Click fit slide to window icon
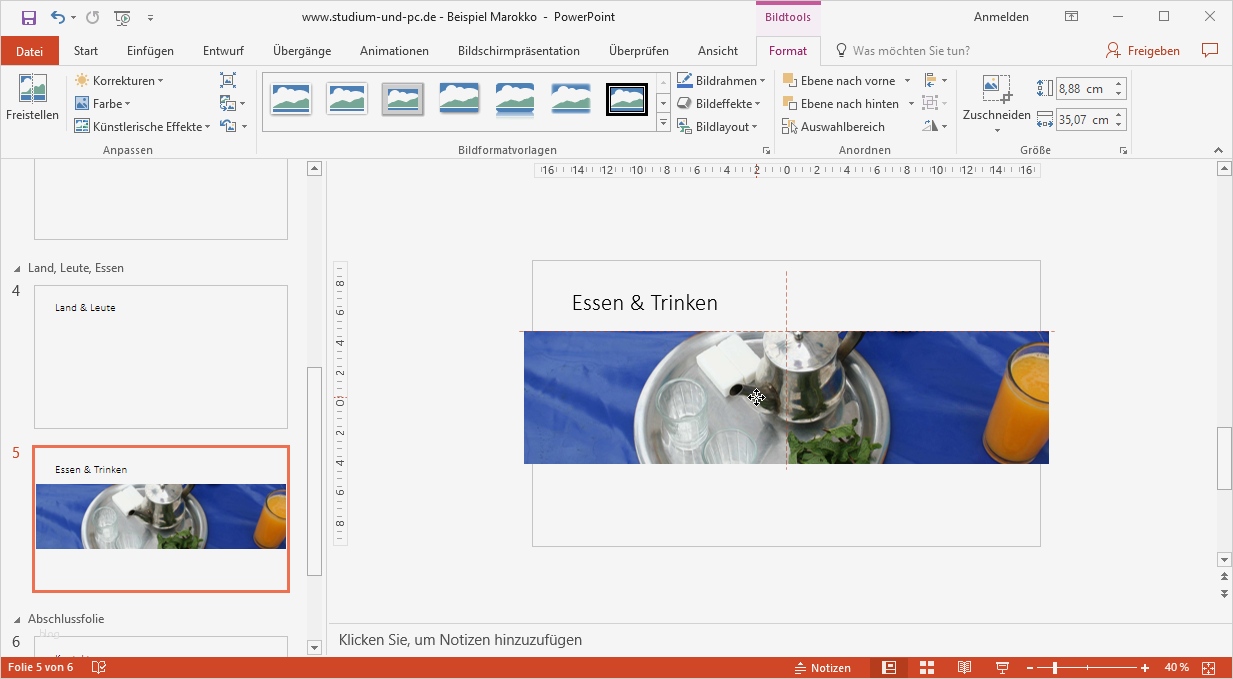Screen dimensions: 1233x679 [x=1208, y=668]
